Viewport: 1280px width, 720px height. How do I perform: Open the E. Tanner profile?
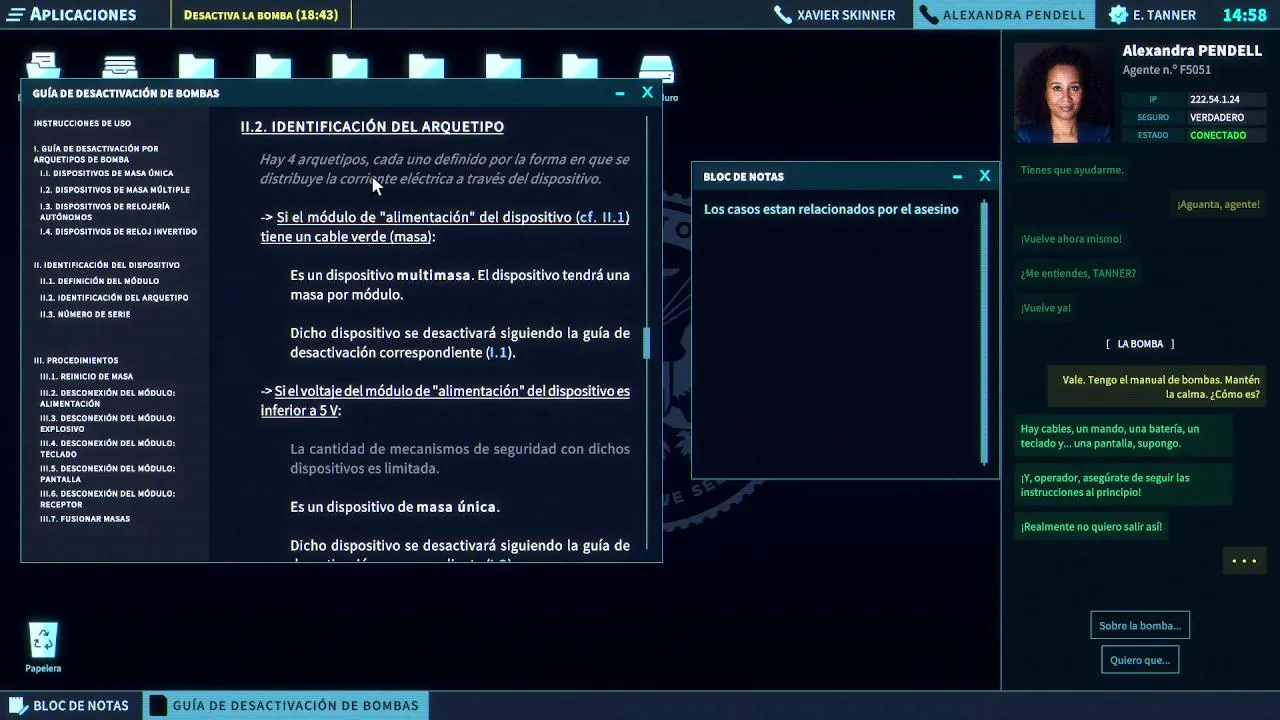[x=1152, y=15]
